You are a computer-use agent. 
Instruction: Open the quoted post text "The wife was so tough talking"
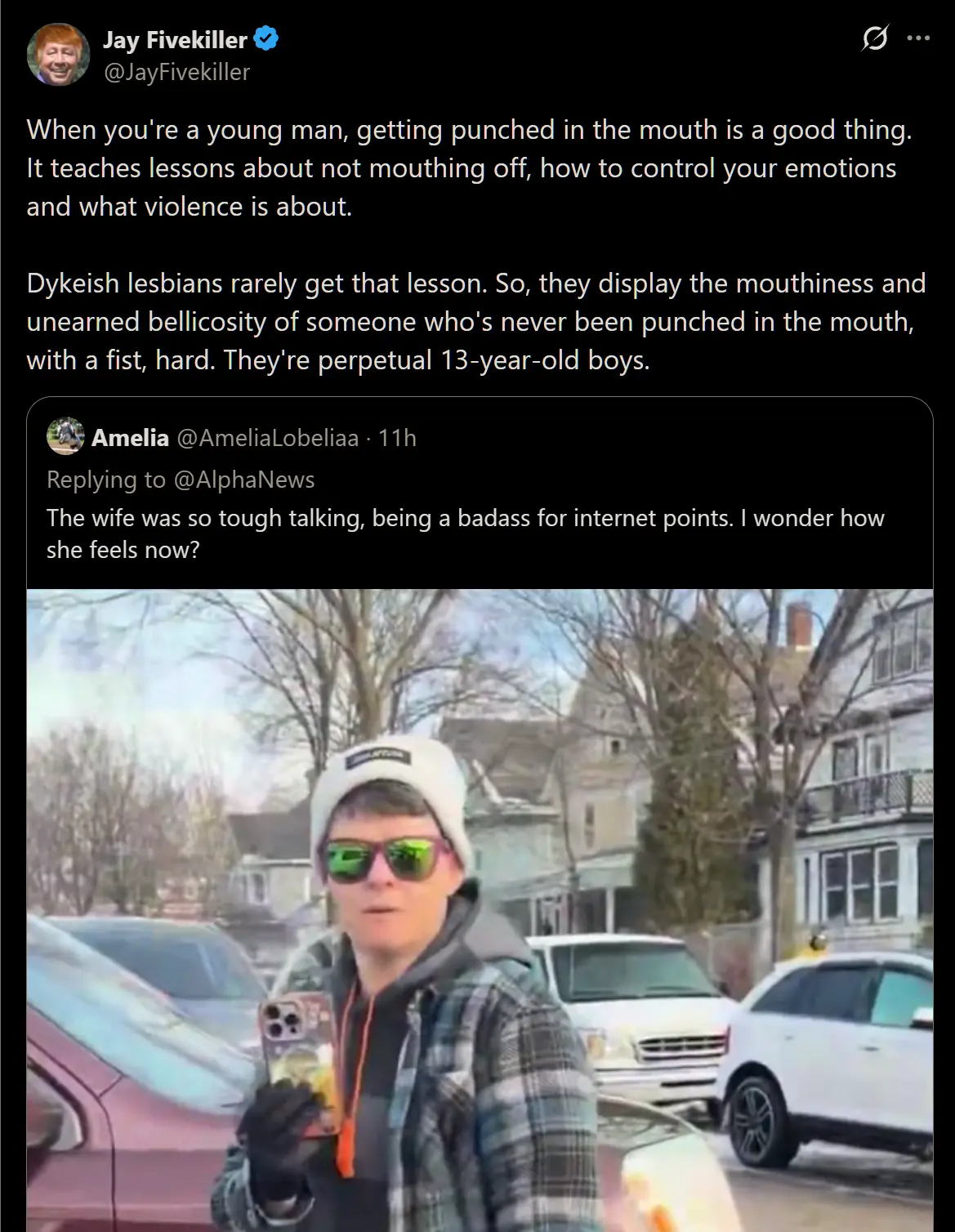click(465, 533)
